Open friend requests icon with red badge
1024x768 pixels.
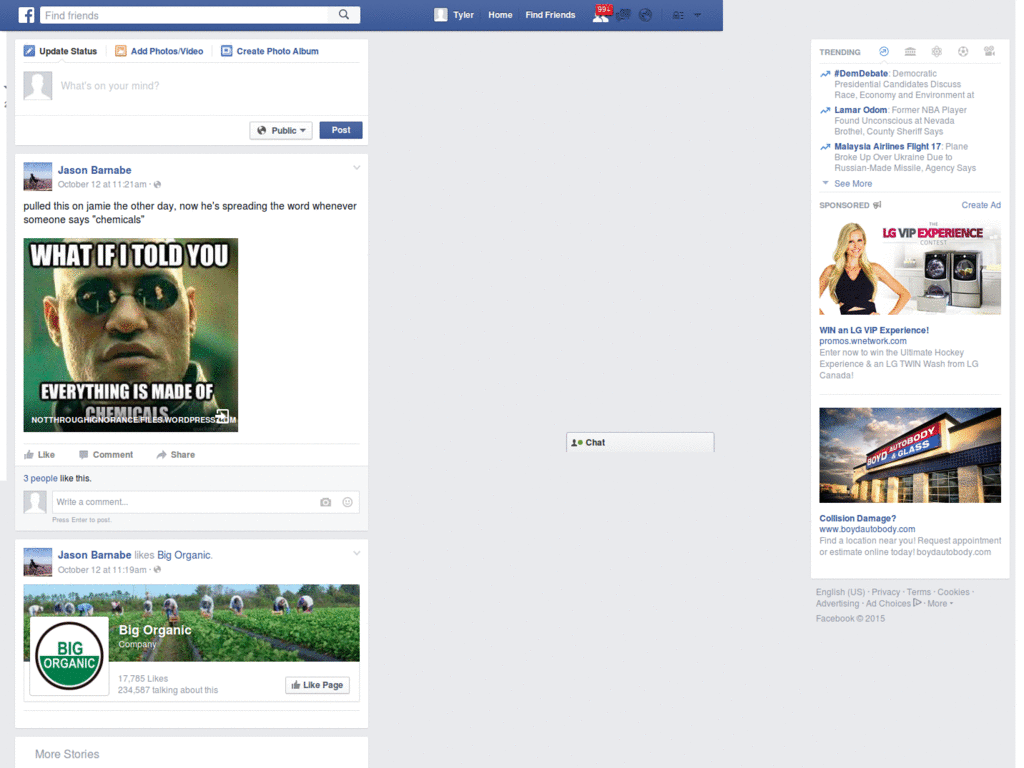[601, 14]
